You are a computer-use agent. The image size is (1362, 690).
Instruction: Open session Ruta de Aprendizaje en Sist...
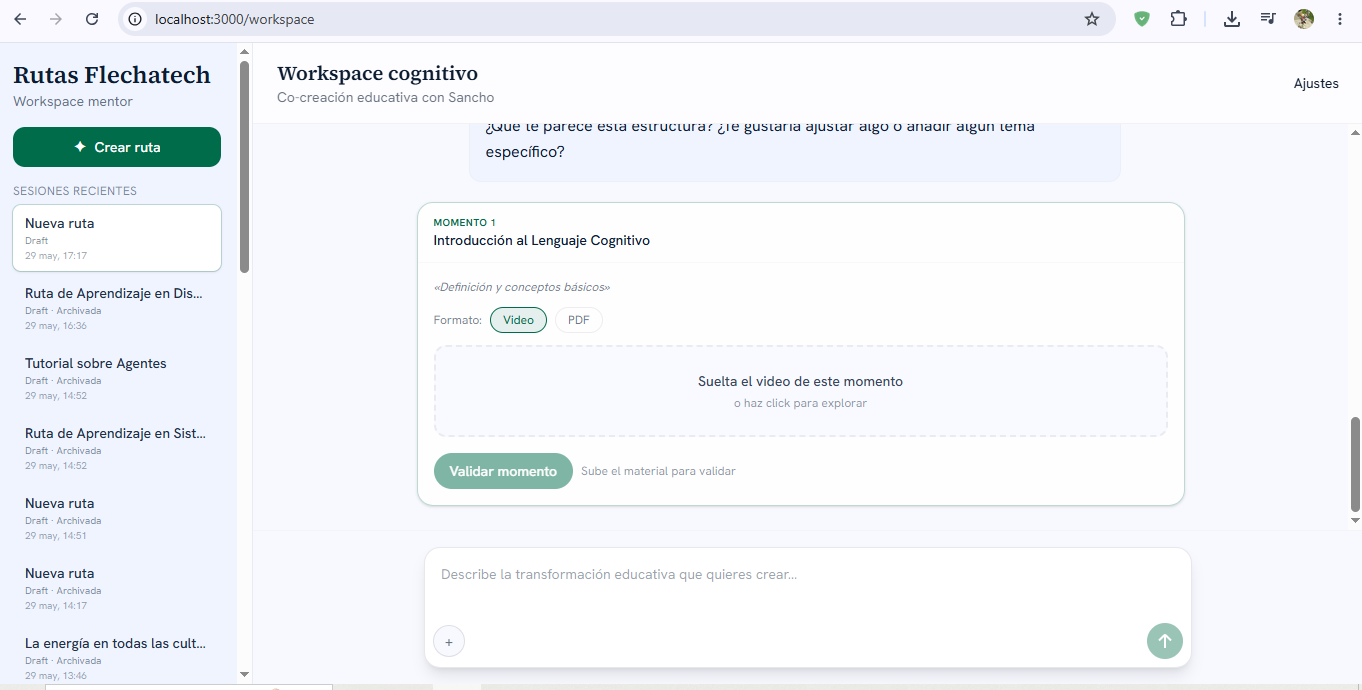click(117, 448)
